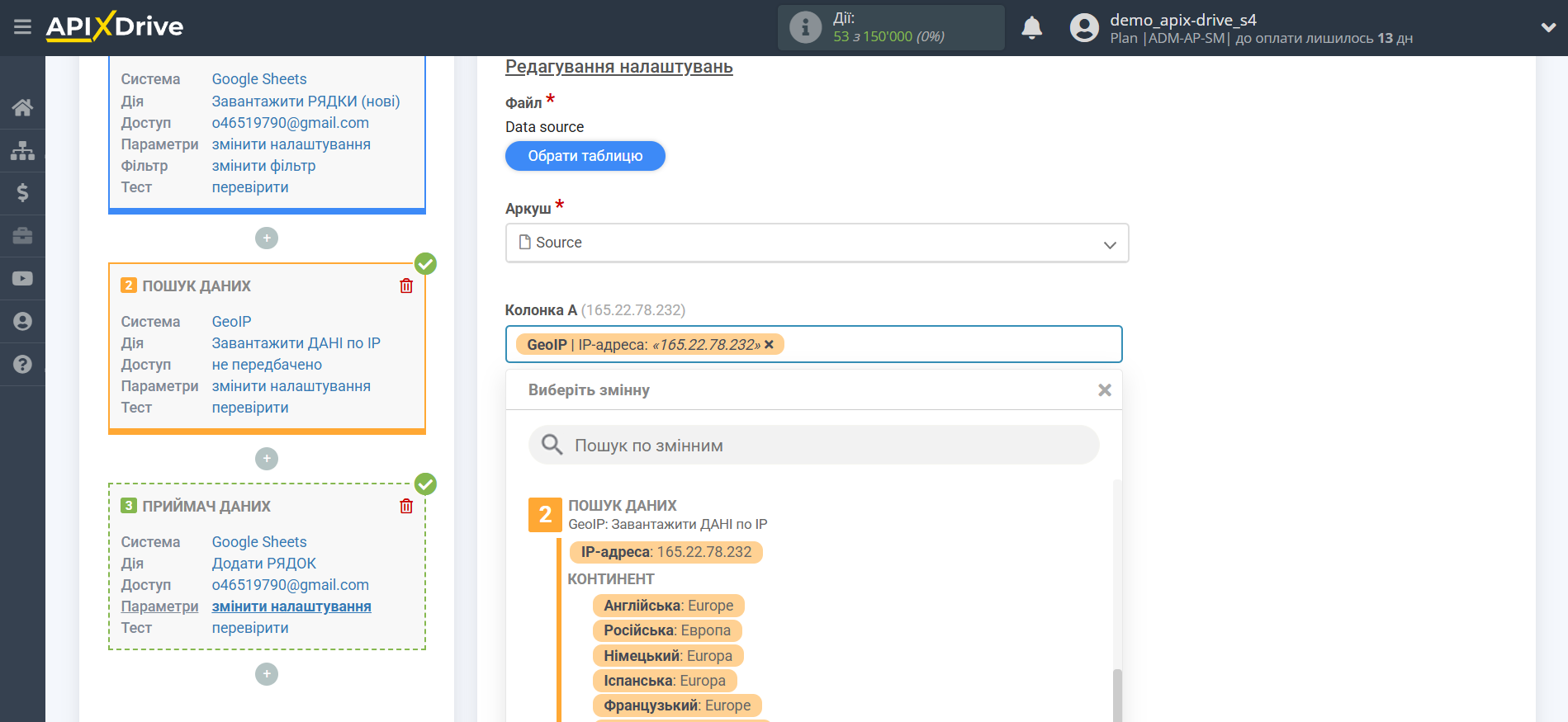
Task: Open the hamburger menu icon
Action: click(x=22, y=27)
